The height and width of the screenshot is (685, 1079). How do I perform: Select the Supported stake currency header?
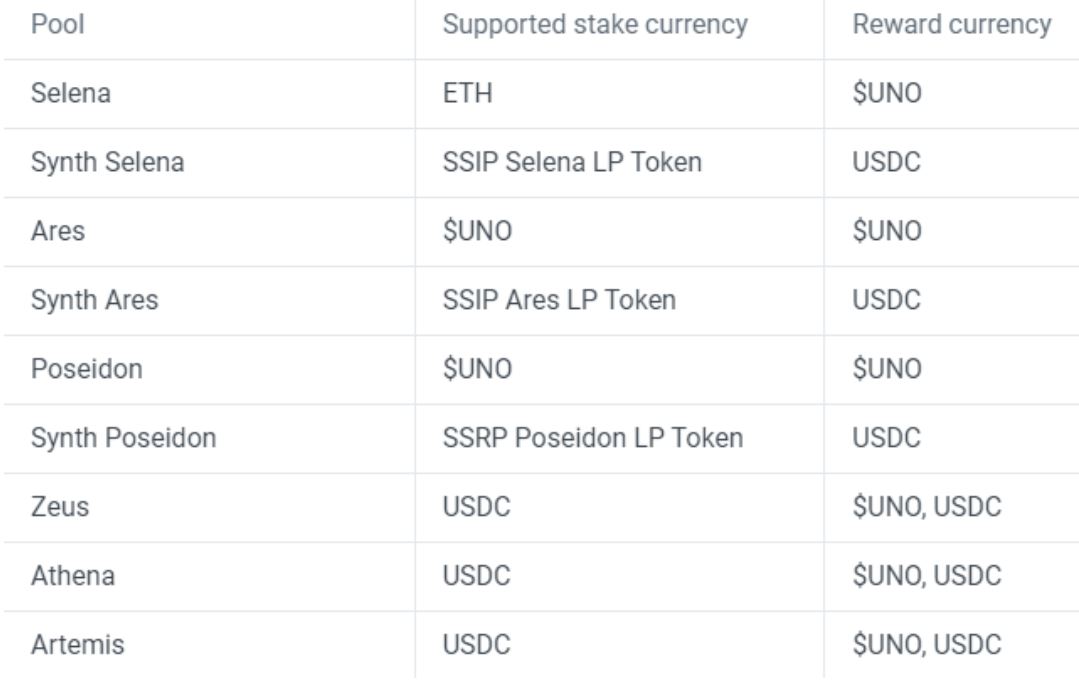595,25
